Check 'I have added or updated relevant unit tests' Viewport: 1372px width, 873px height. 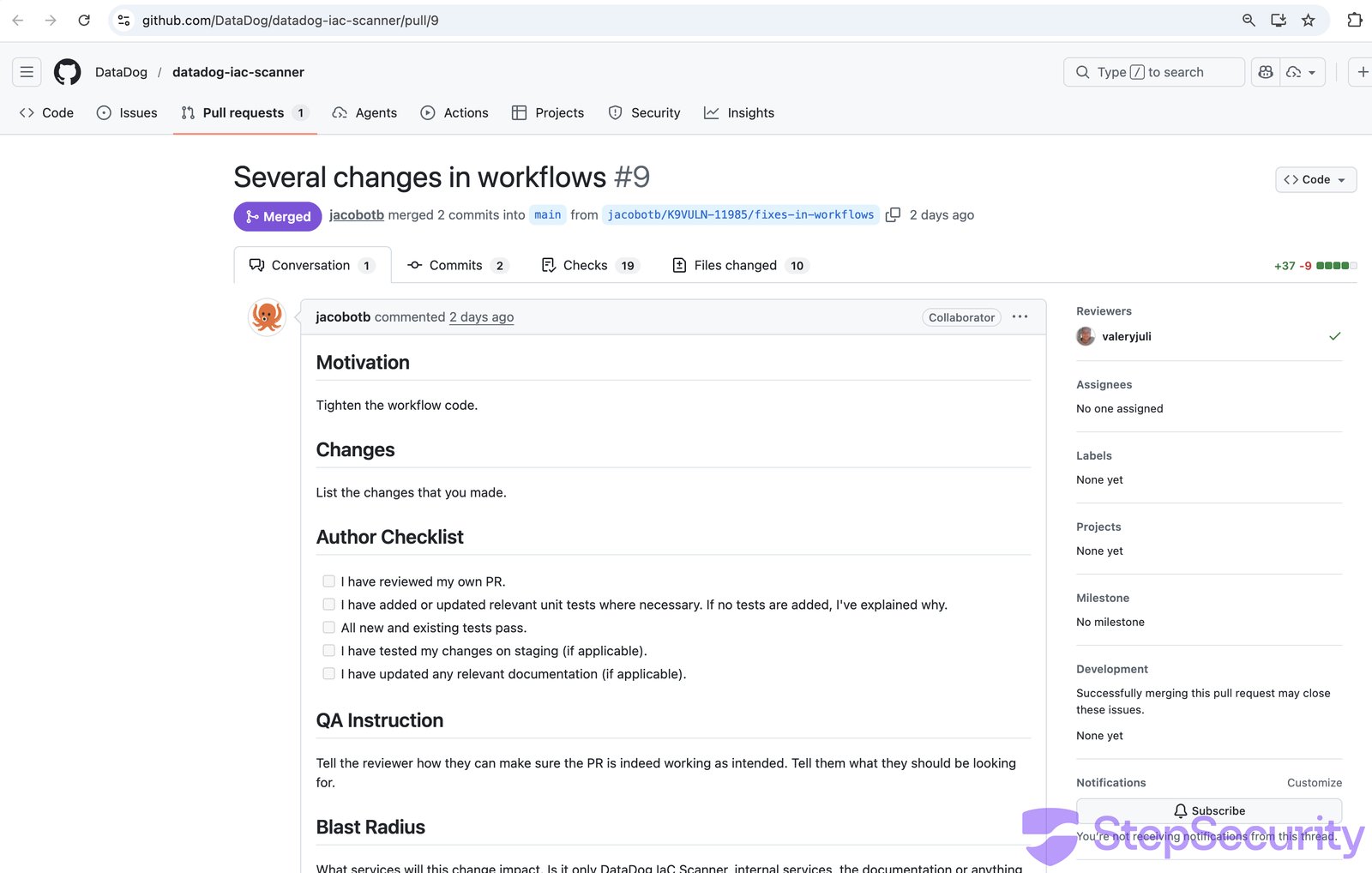(x=328, y=605)
